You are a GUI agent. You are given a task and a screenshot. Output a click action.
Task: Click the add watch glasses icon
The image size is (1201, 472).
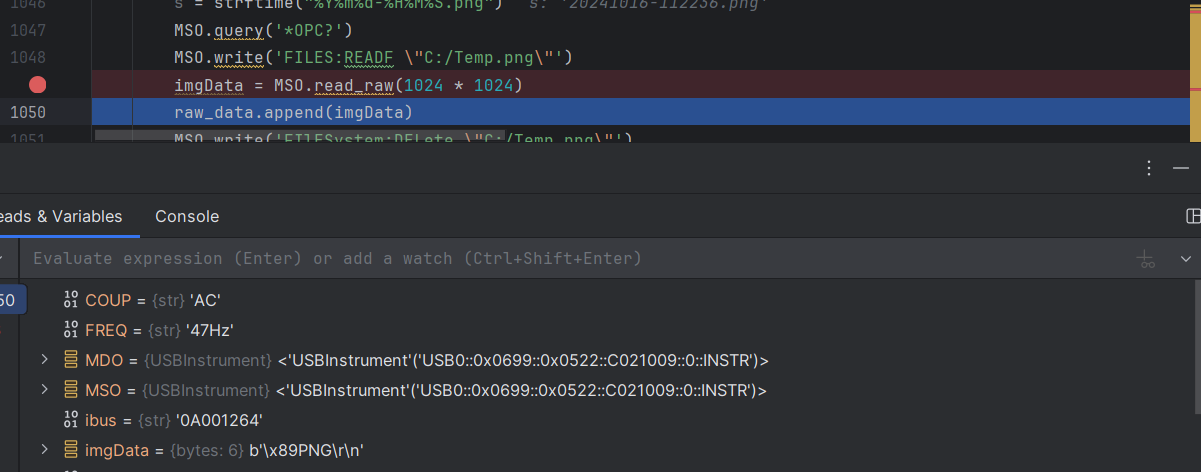(1147, 259)
